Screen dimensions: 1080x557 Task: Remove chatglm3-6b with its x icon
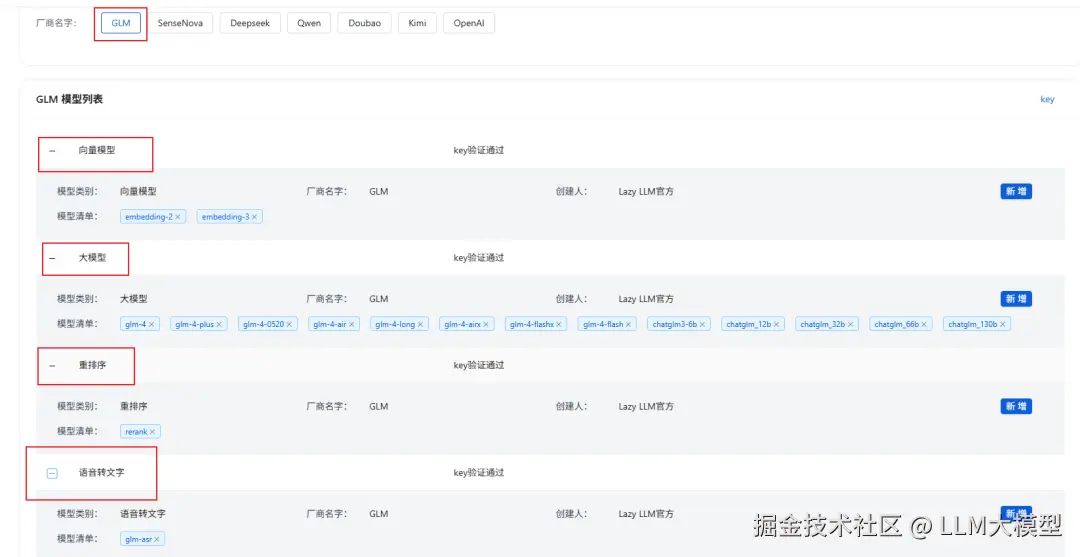point(703,324)
